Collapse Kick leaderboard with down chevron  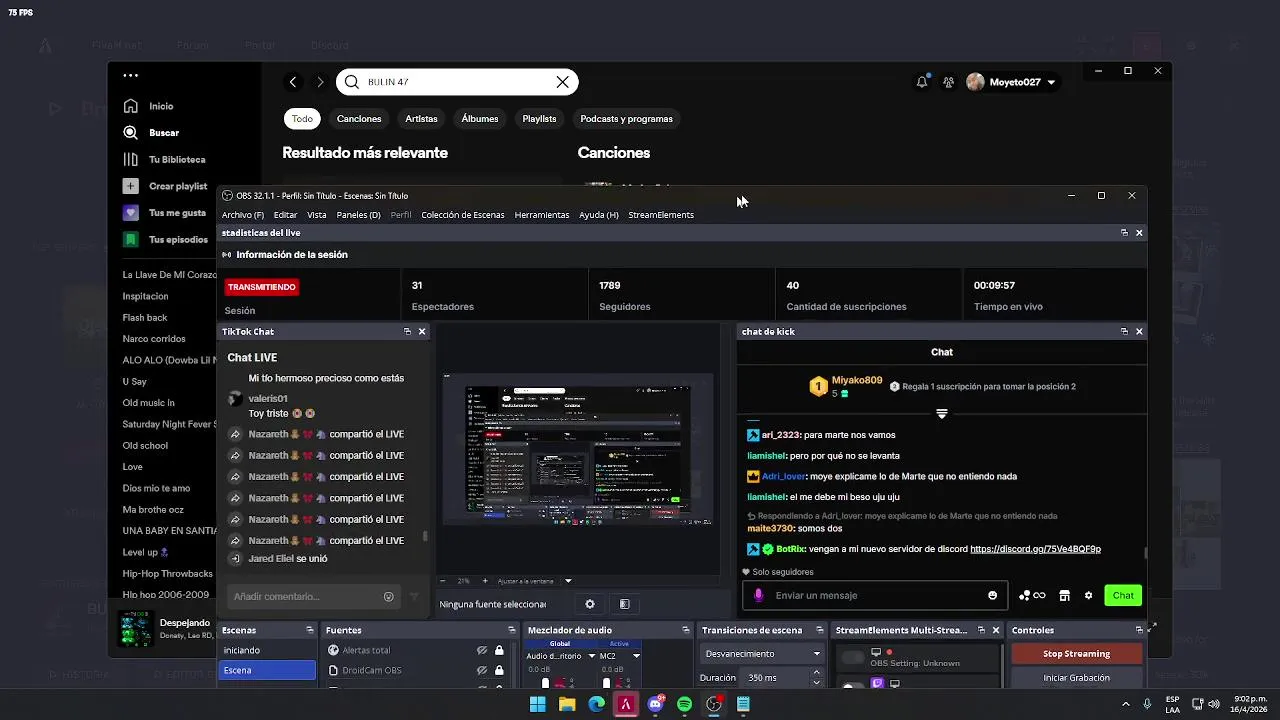(941, 413)
